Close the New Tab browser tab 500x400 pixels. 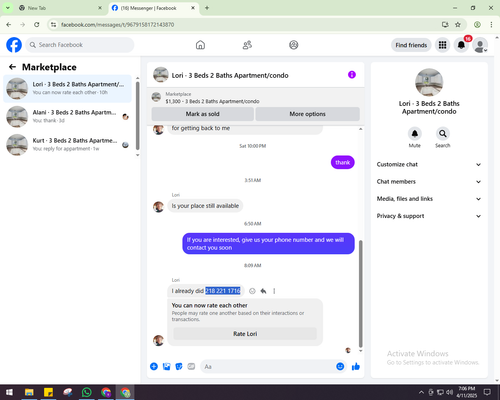[x=100, y=8]
